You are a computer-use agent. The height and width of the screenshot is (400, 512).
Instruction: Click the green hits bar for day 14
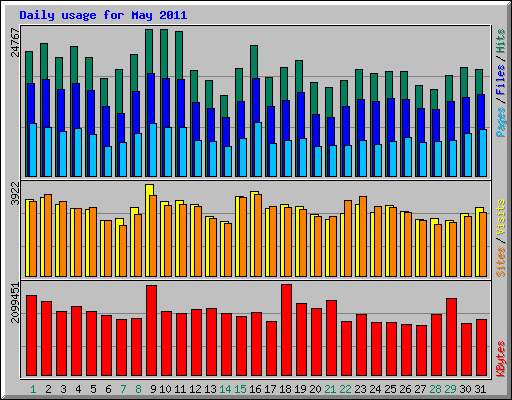pos(224,106)
